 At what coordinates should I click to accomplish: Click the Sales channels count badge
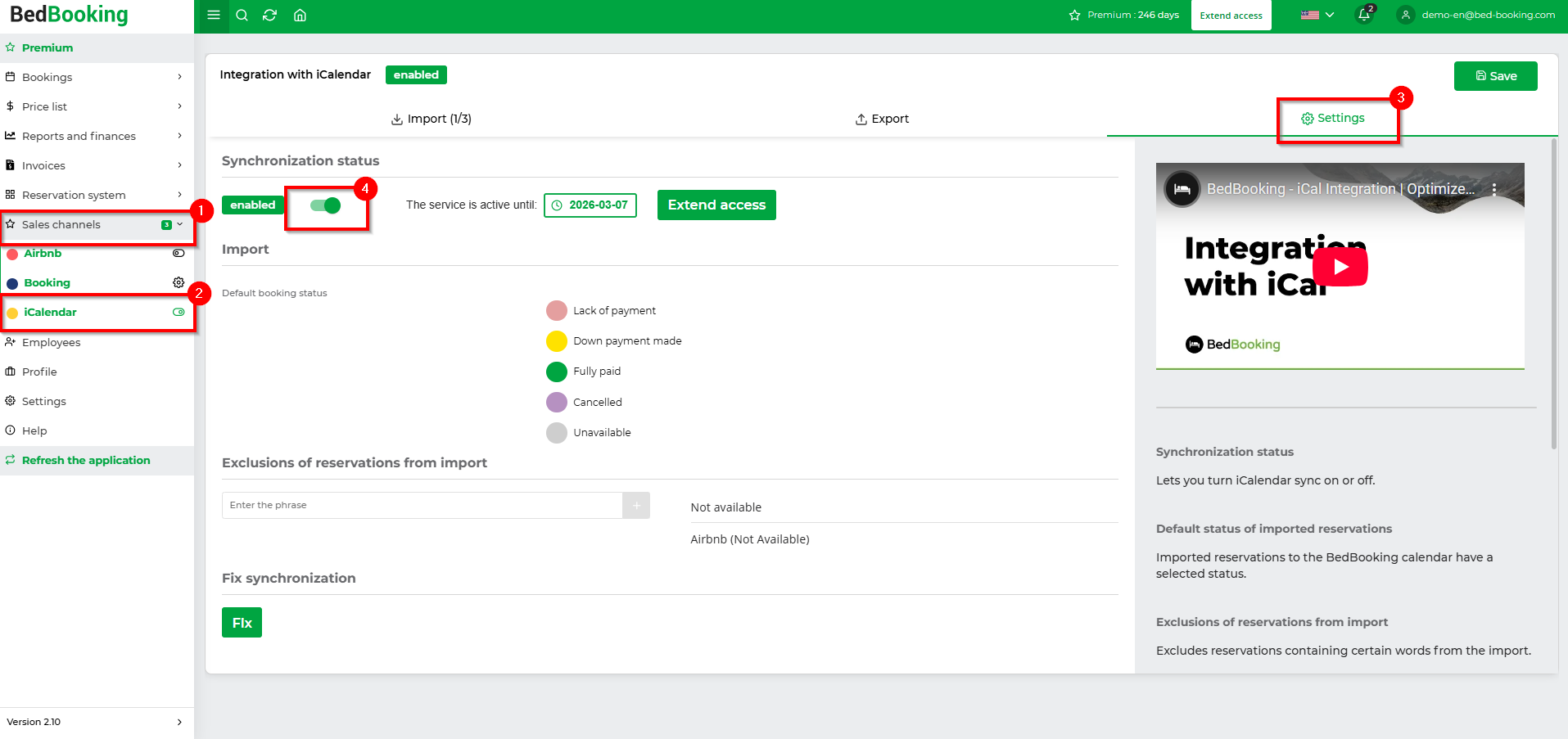[x=166, y=225]
